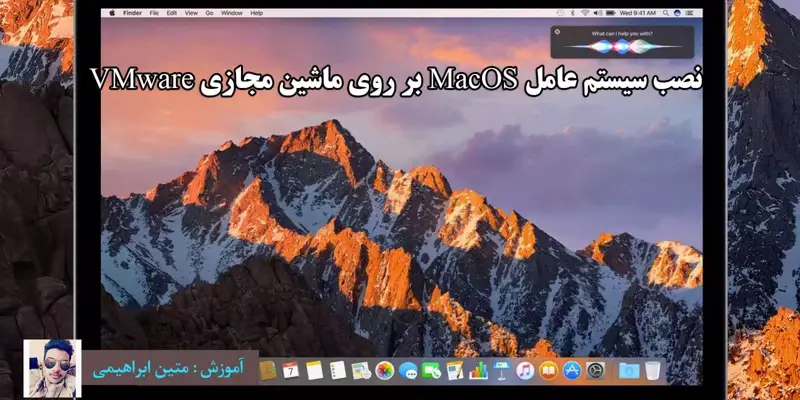Open the Help menu
Viewport: 800px width, 400px height.
[x=256, y=13]
